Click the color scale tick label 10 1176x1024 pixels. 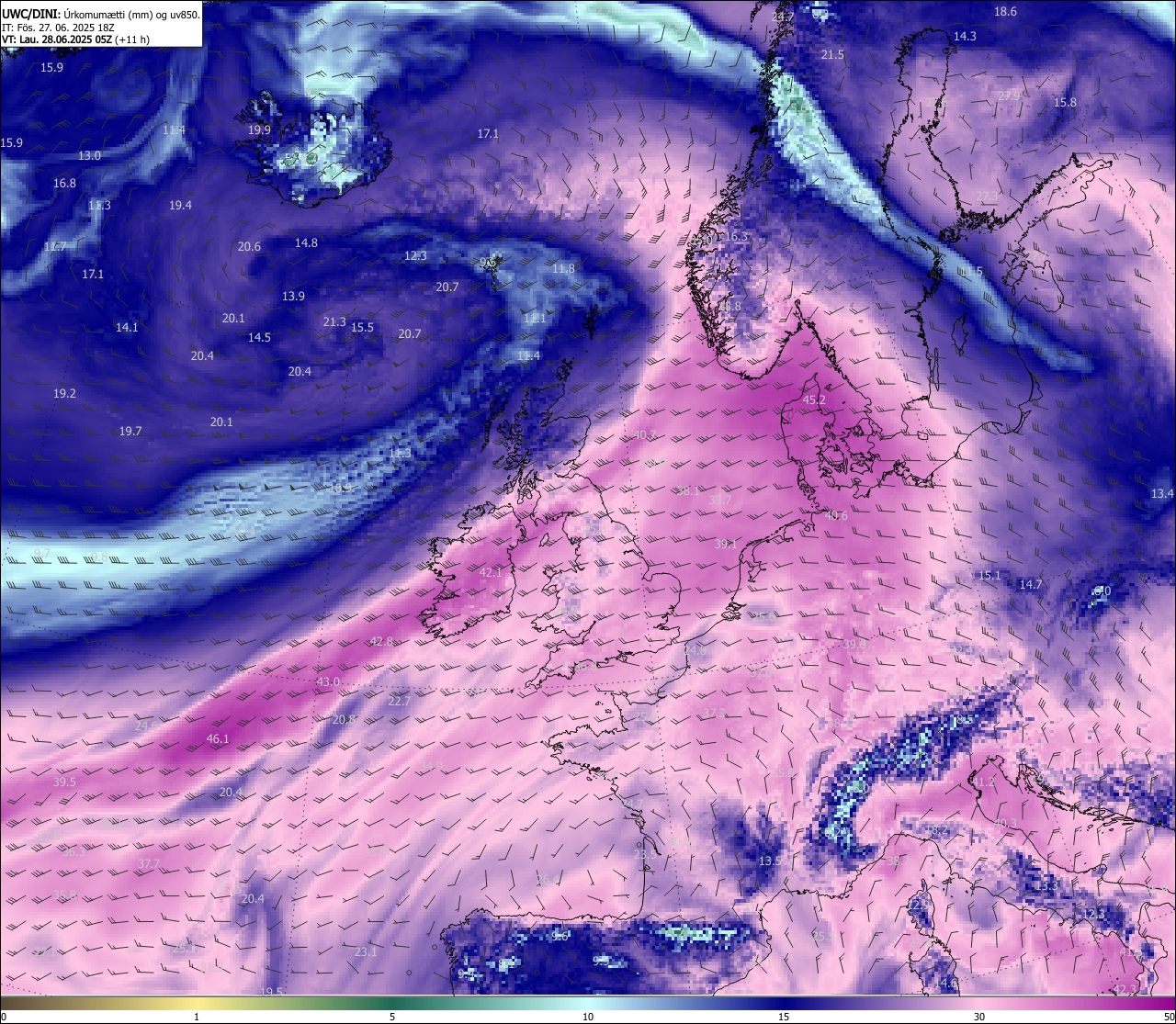588,1016
